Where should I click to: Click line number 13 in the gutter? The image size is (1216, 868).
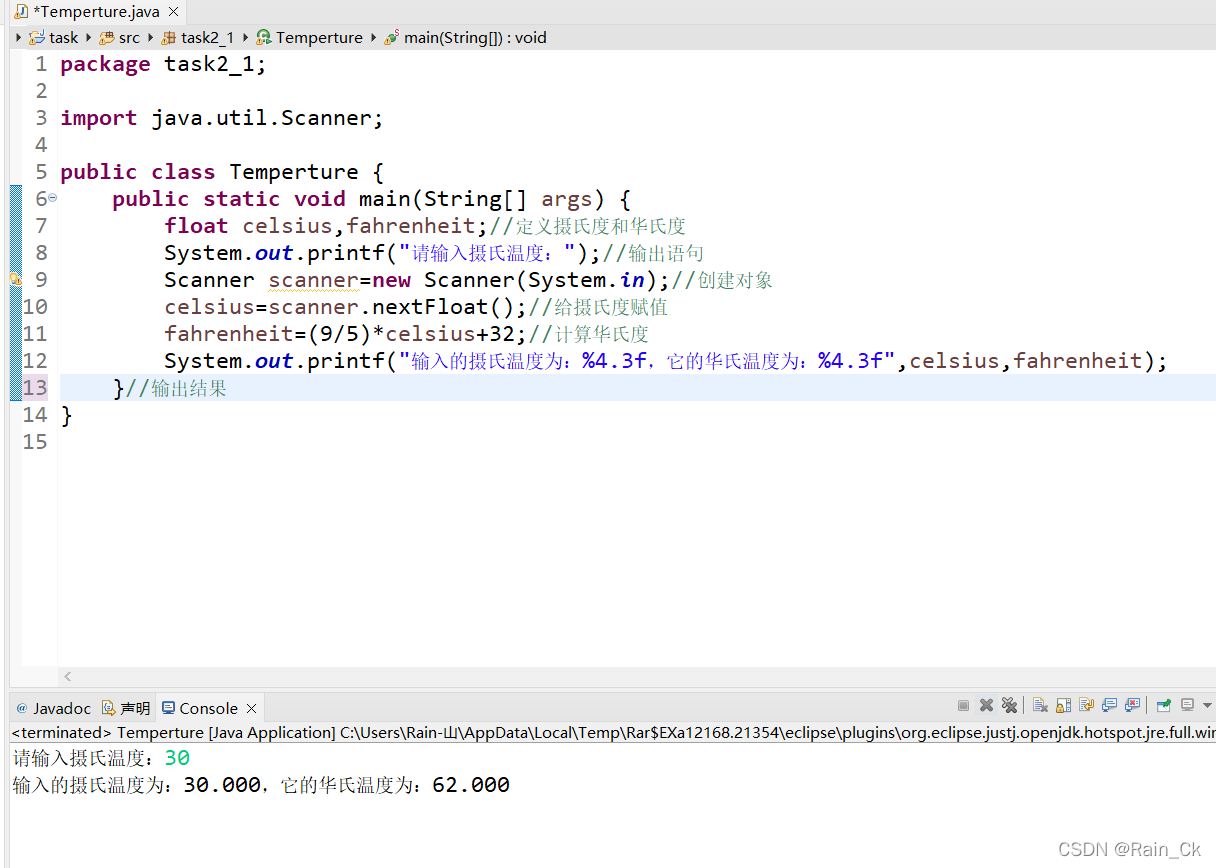pos(34,387)
